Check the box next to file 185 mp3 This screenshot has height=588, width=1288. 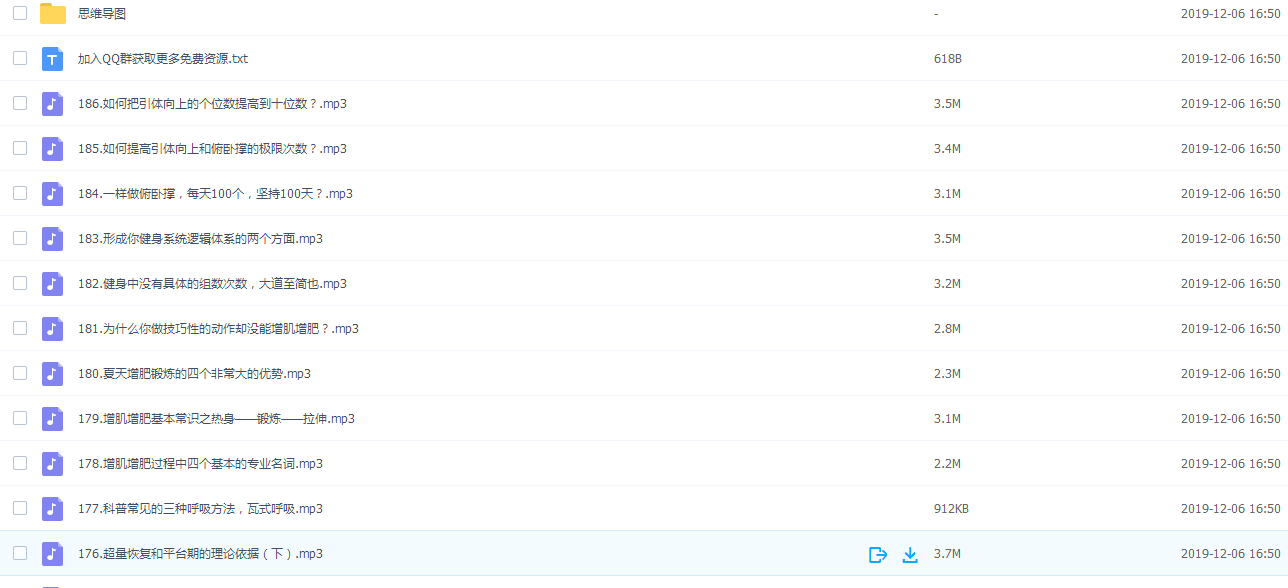pos(20,148)
